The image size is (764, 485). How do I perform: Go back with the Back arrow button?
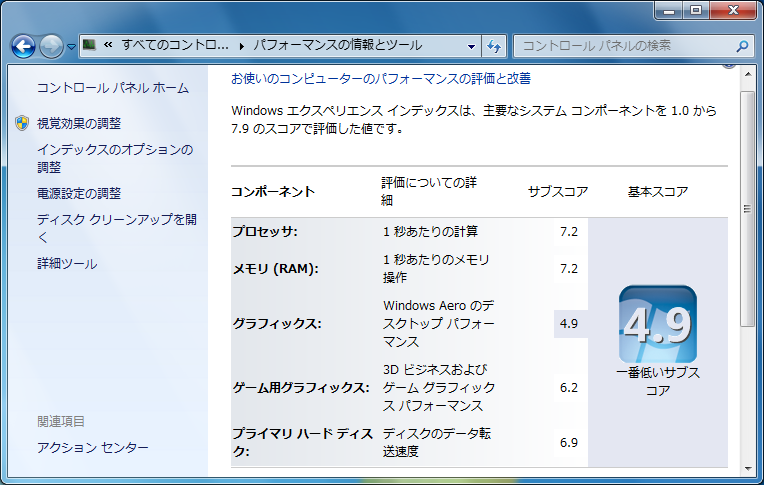tap(23, 47)
